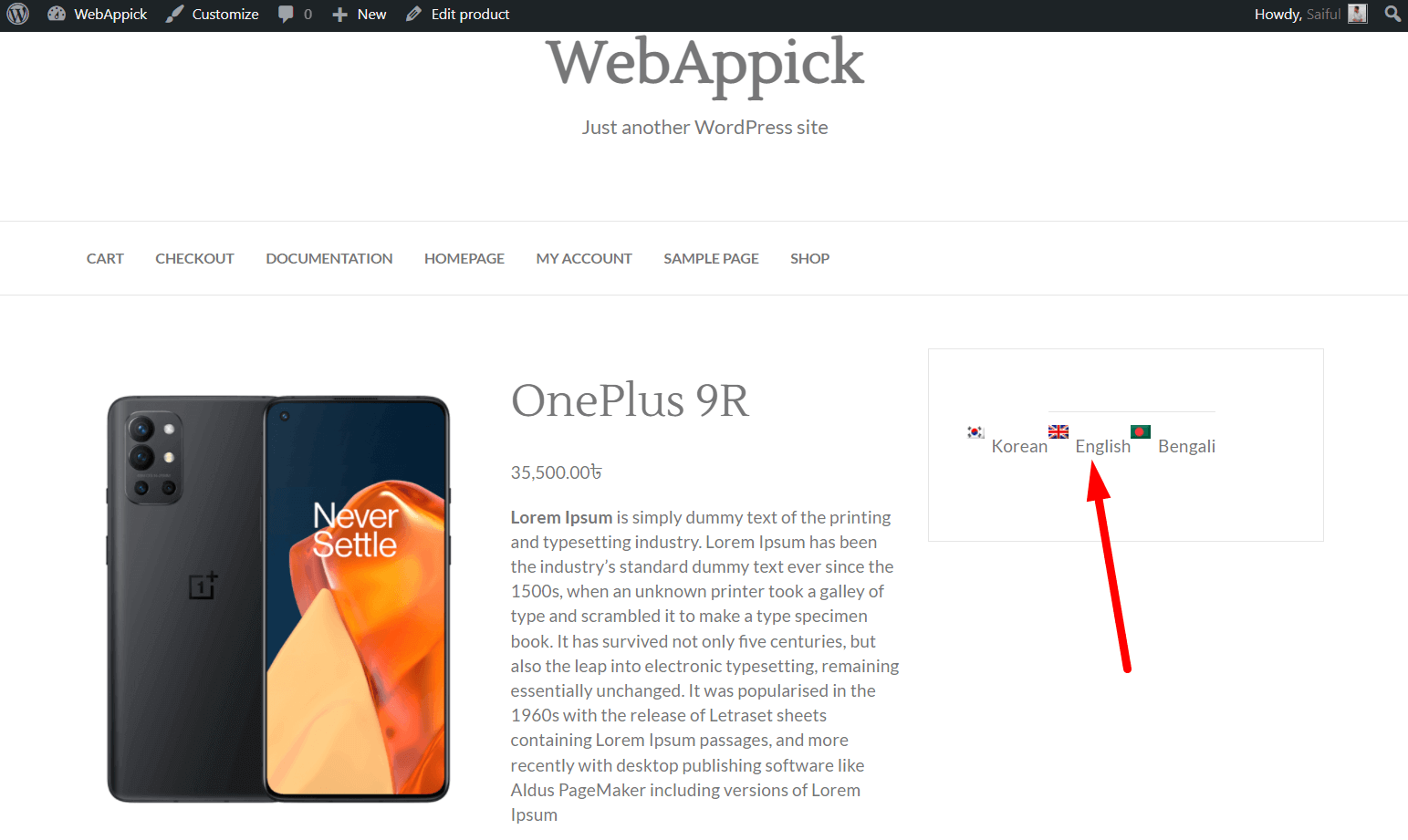Switch language to Bengali
Image resolution: width=1408 pixels, height=840 pixels.
point(1186,446)
